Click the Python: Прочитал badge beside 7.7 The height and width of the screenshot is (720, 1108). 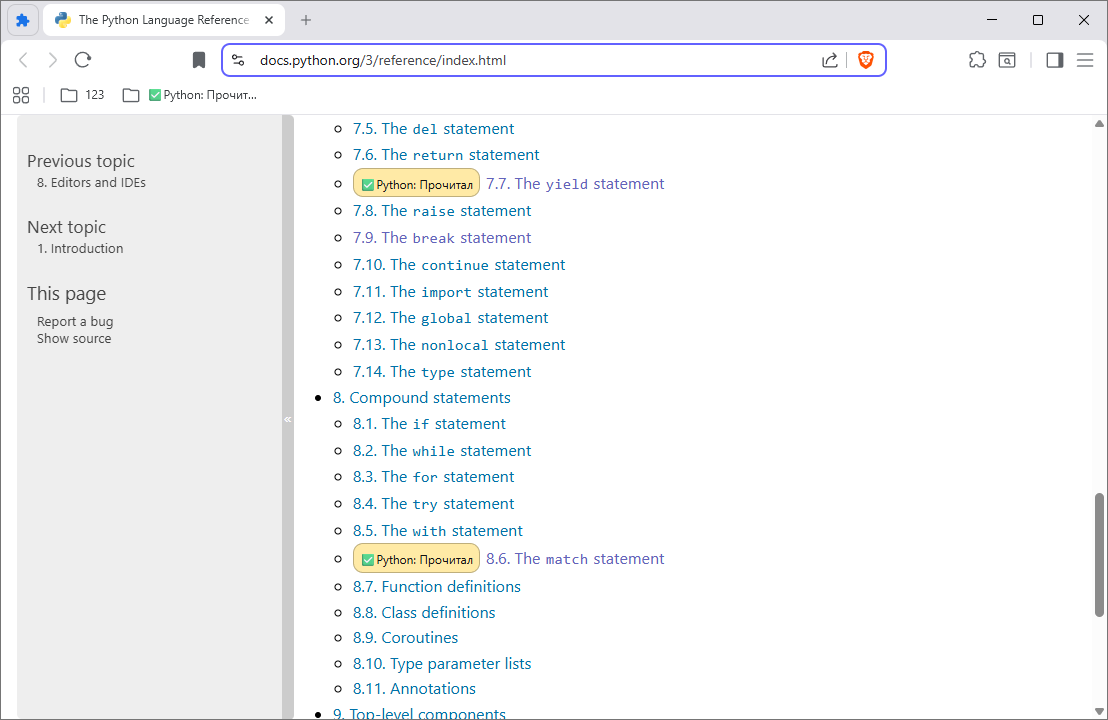click(416, 184)
